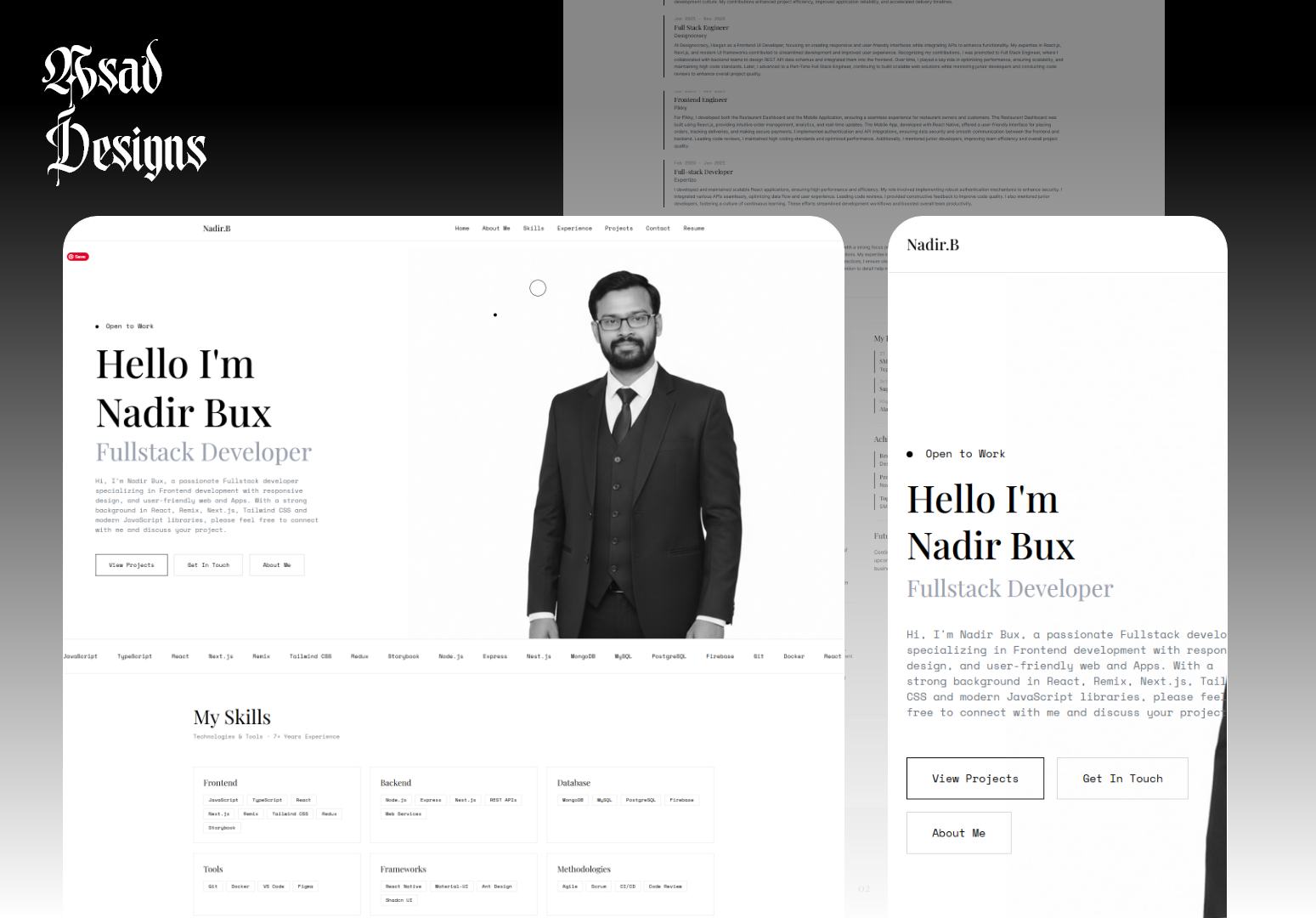Select Home in the navigation bar
This screenshot has height=918, width=1316.
click(462, 228)
